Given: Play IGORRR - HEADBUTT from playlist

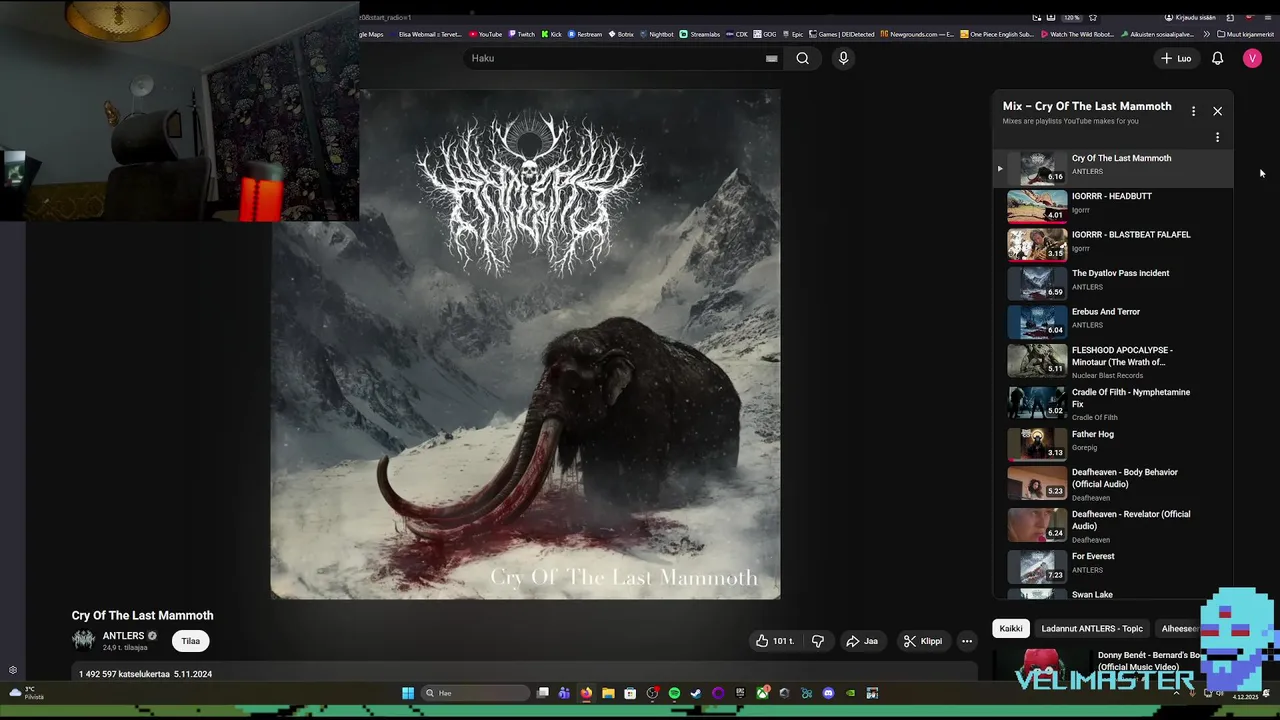Looking at the screenshot, I should coord(1113,206).
